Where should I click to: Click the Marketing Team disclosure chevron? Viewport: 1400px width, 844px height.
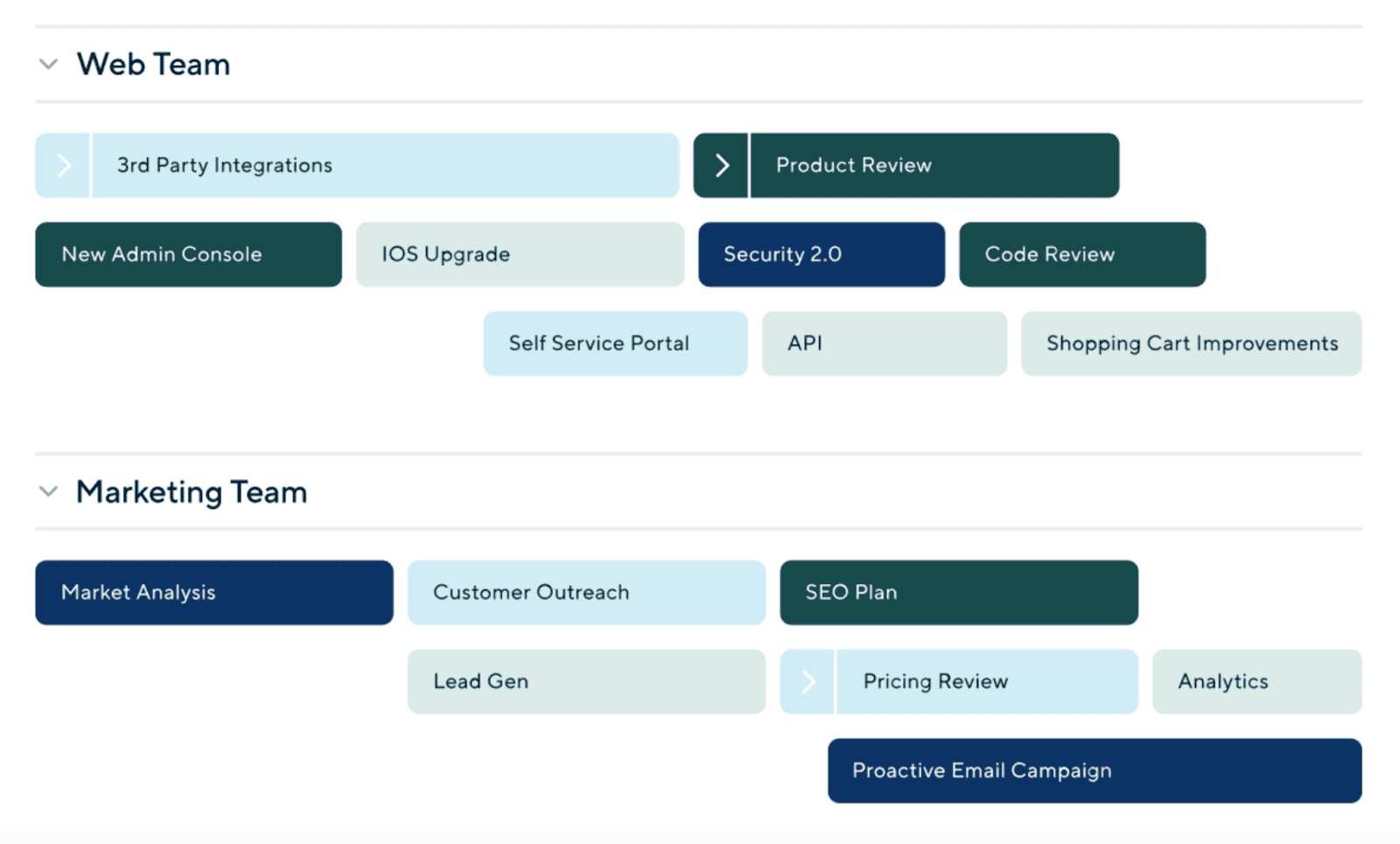pos(48,492)
